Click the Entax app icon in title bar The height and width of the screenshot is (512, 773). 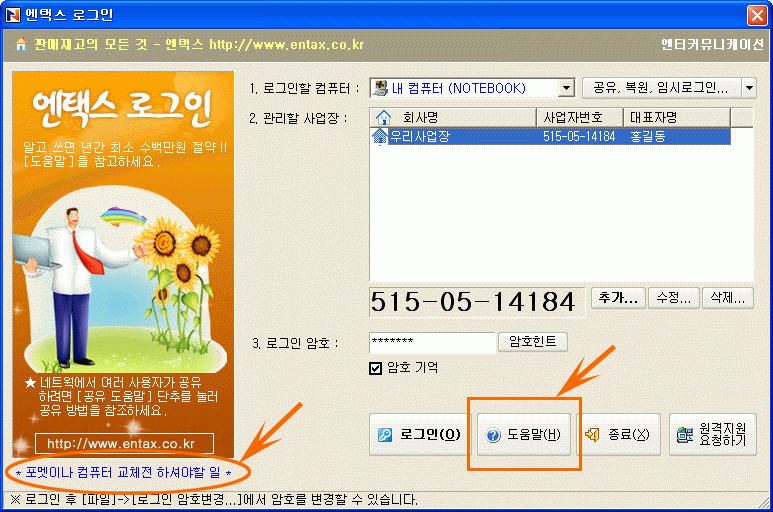[13, 15]
